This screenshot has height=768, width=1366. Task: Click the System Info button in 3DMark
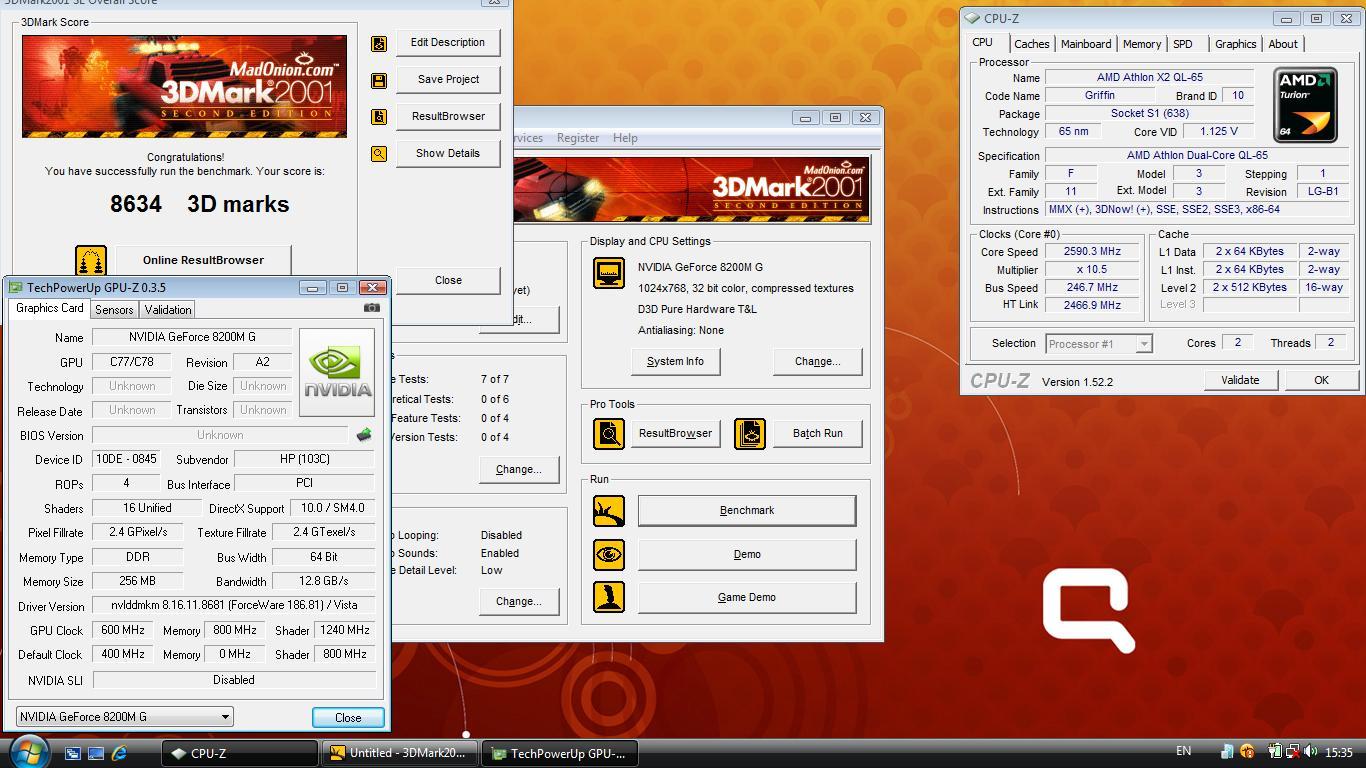(675, 362)
